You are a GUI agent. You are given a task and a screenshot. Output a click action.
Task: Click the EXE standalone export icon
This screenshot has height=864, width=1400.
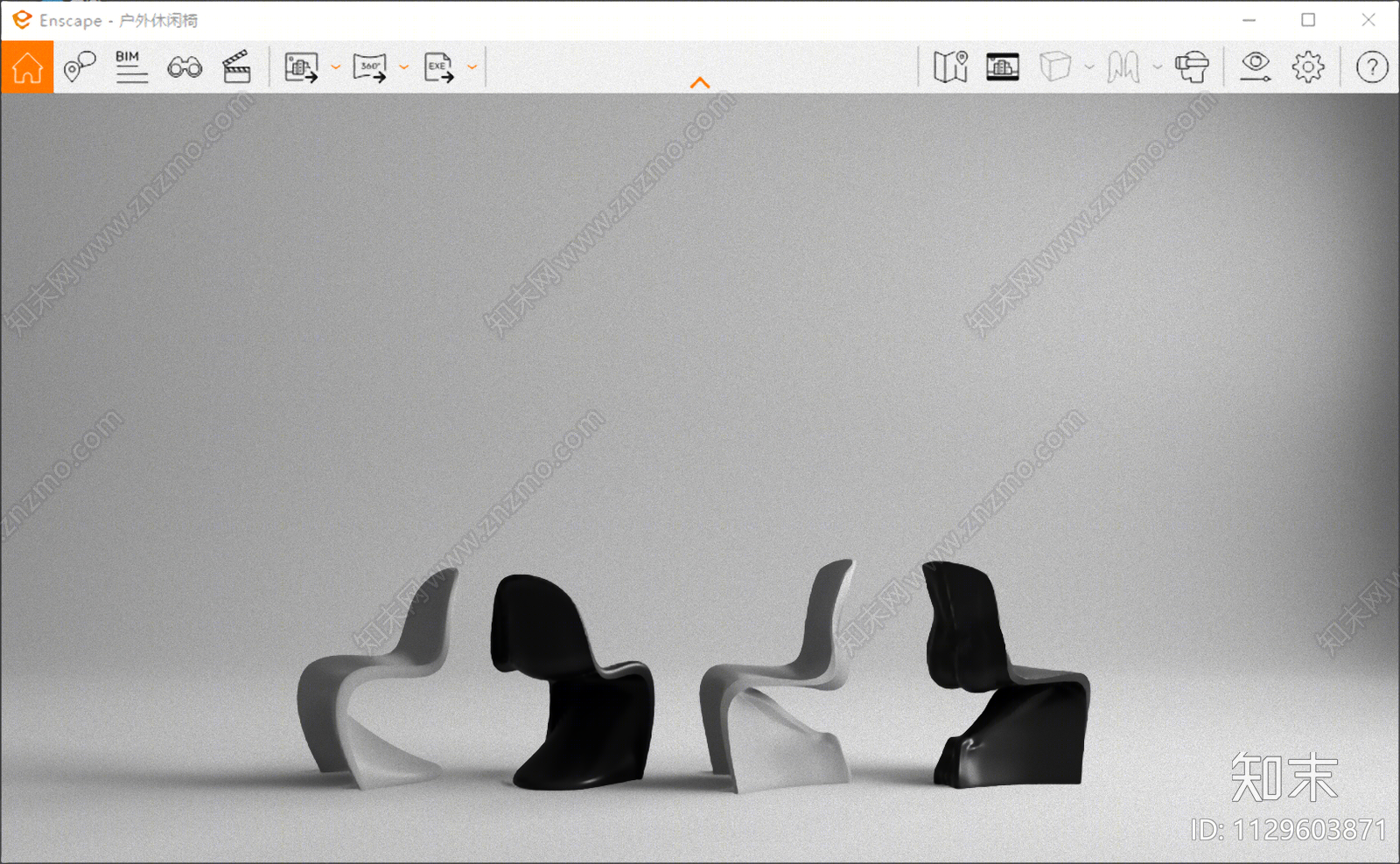[438, 67]
